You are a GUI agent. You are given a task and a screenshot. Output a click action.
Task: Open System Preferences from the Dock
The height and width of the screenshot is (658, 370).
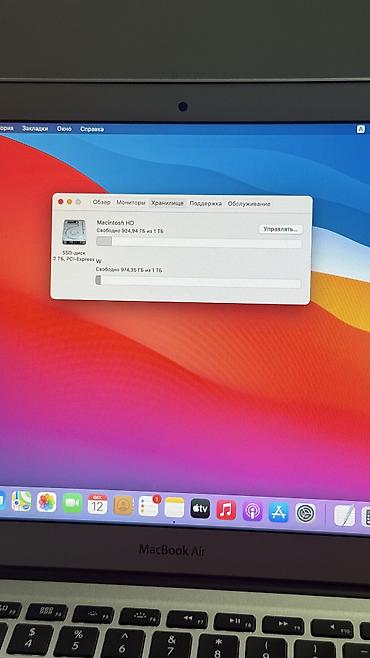point(305,513)
